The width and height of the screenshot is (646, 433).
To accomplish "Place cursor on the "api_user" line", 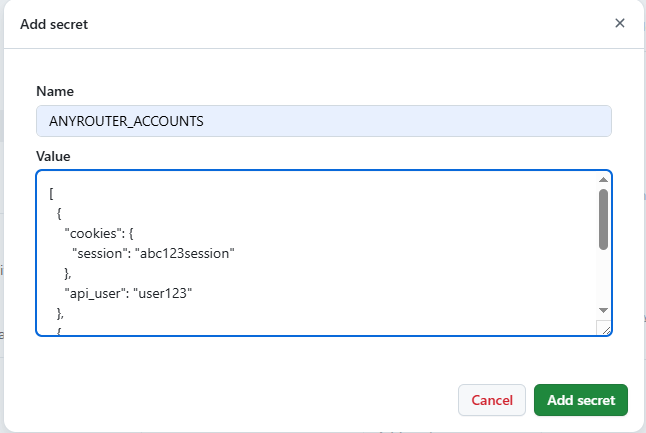I will click(x=128, y=293).
